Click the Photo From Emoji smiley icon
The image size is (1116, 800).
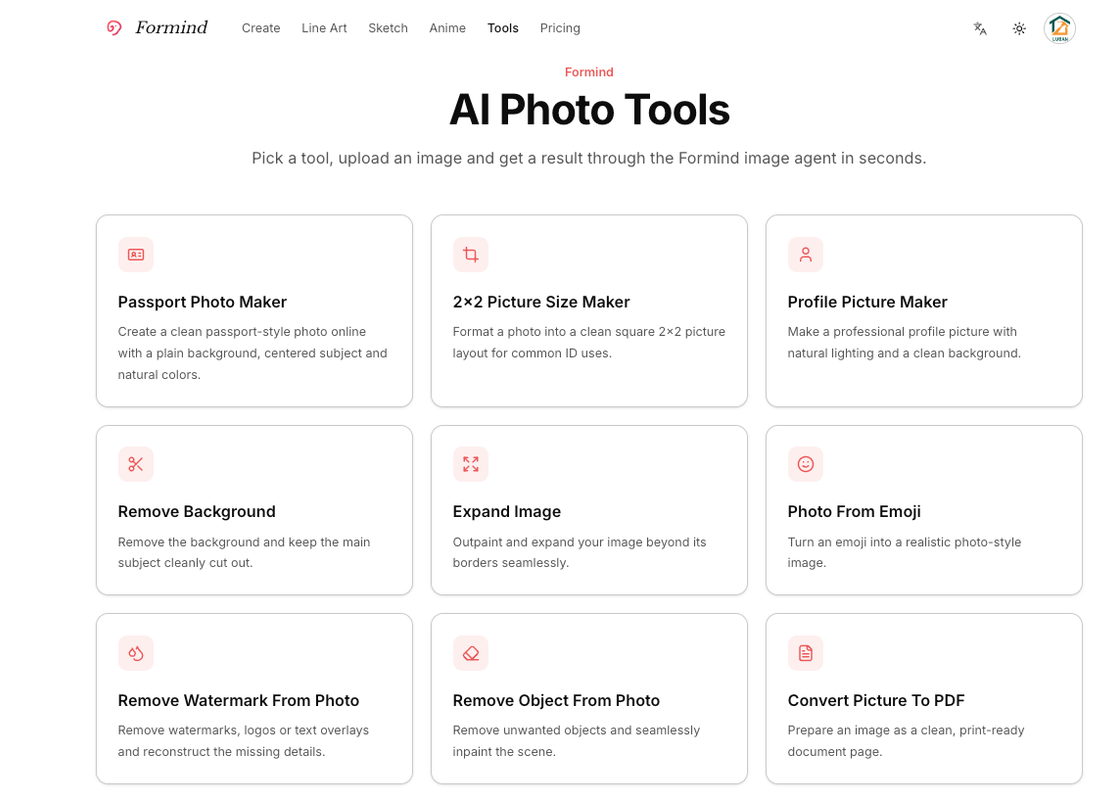[x=806, y=464]
